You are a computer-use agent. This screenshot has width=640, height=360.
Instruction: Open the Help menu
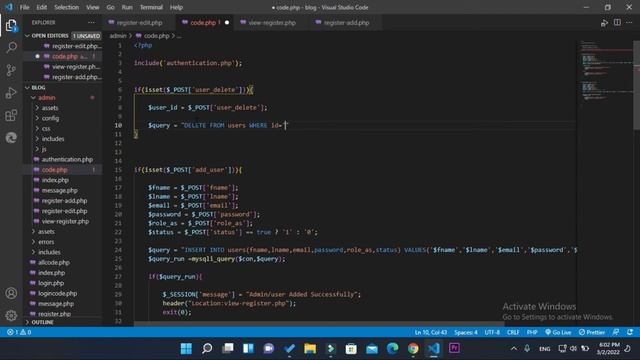176,7
